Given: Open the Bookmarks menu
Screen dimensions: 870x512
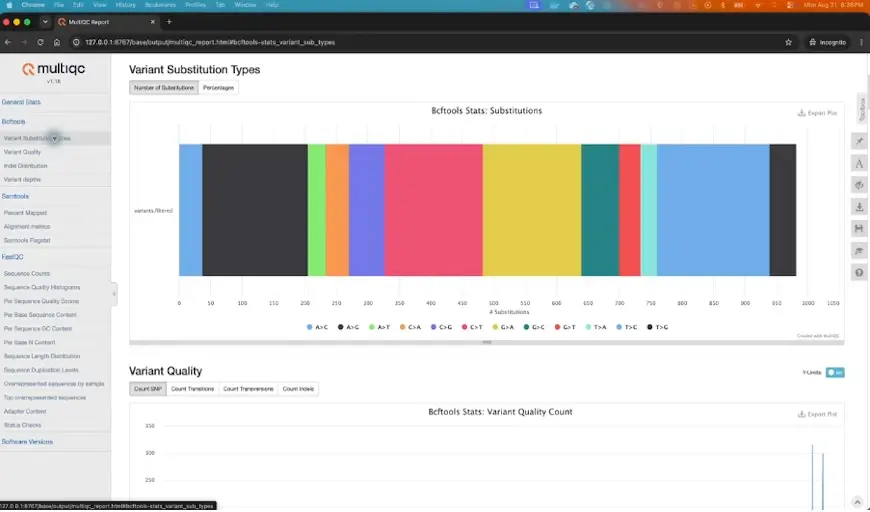Looking at the screenshot, I should click(x=160, y=5).
